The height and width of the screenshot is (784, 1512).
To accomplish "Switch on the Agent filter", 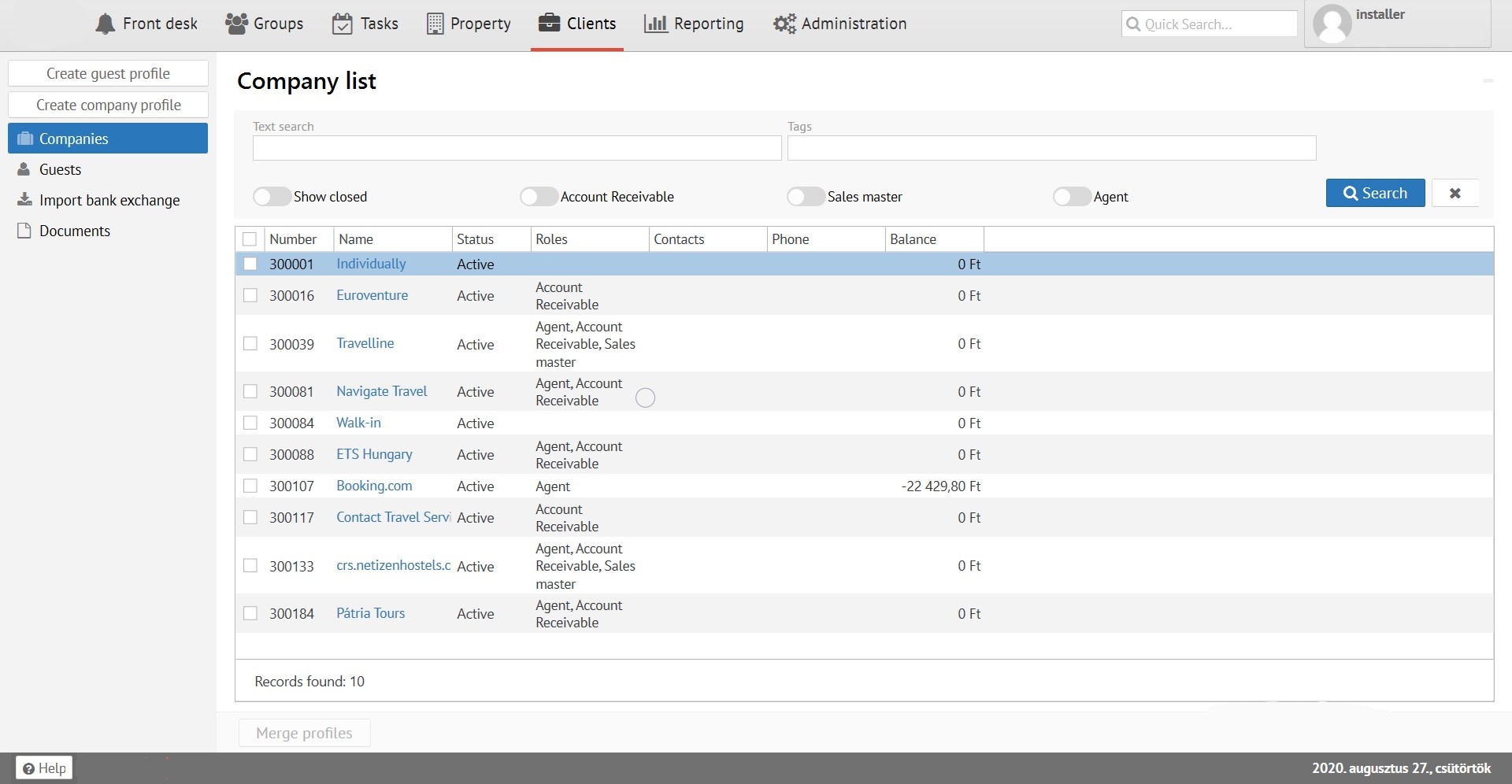I will coord(1072,197).
